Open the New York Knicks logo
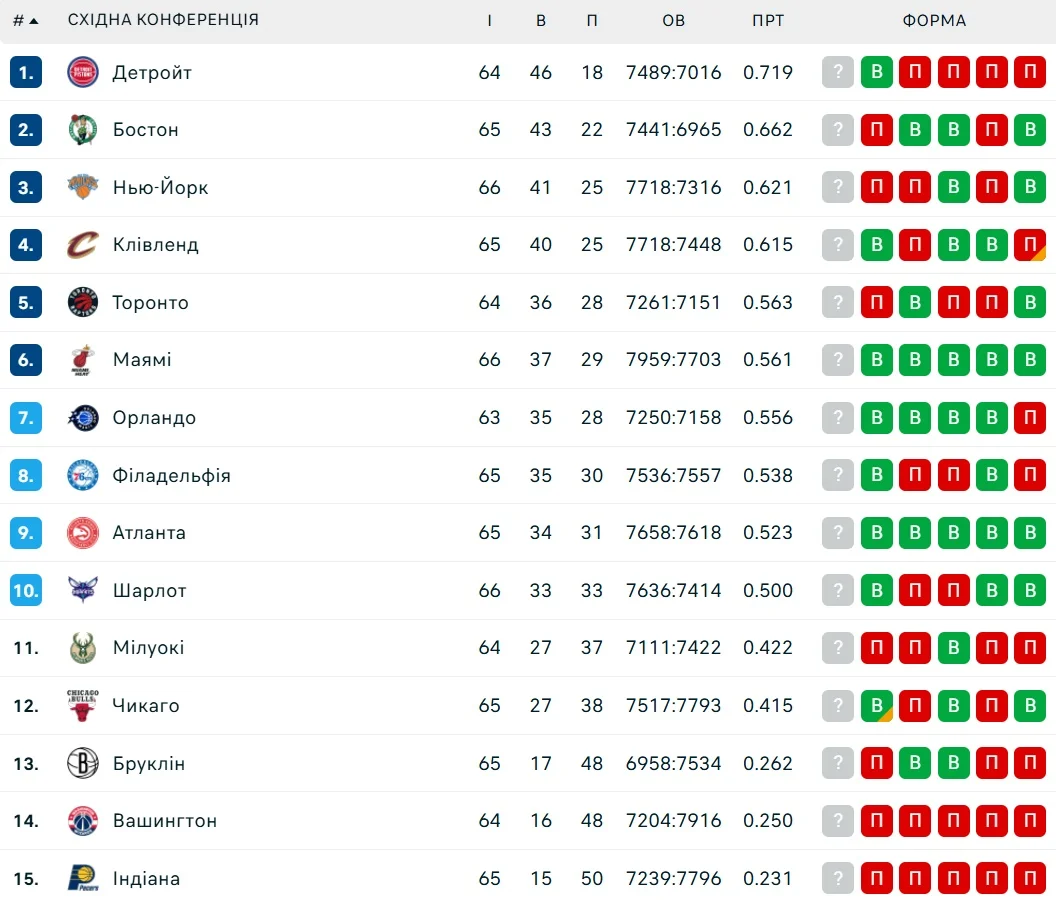 click(x=83, y=187)
